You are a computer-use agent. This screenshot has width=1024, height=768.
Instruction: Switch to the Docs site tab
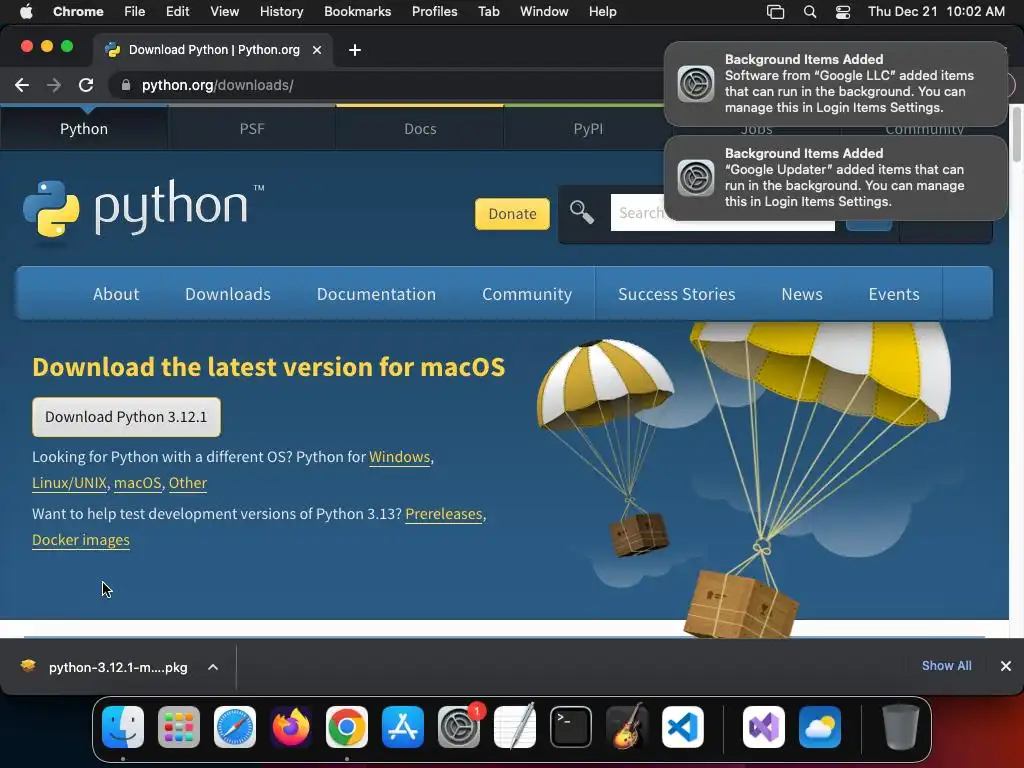tap(420, 129)
